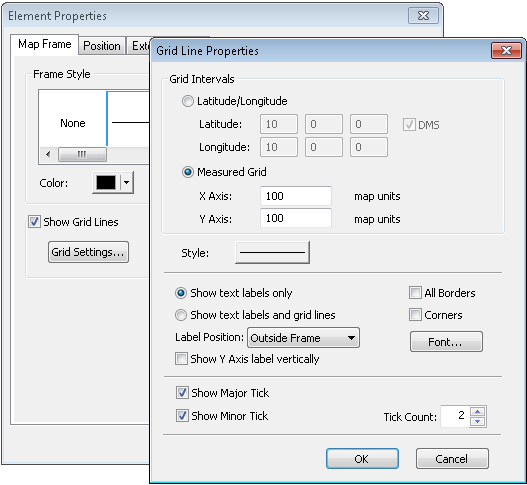Open the Color dropdown arrow

127,183
